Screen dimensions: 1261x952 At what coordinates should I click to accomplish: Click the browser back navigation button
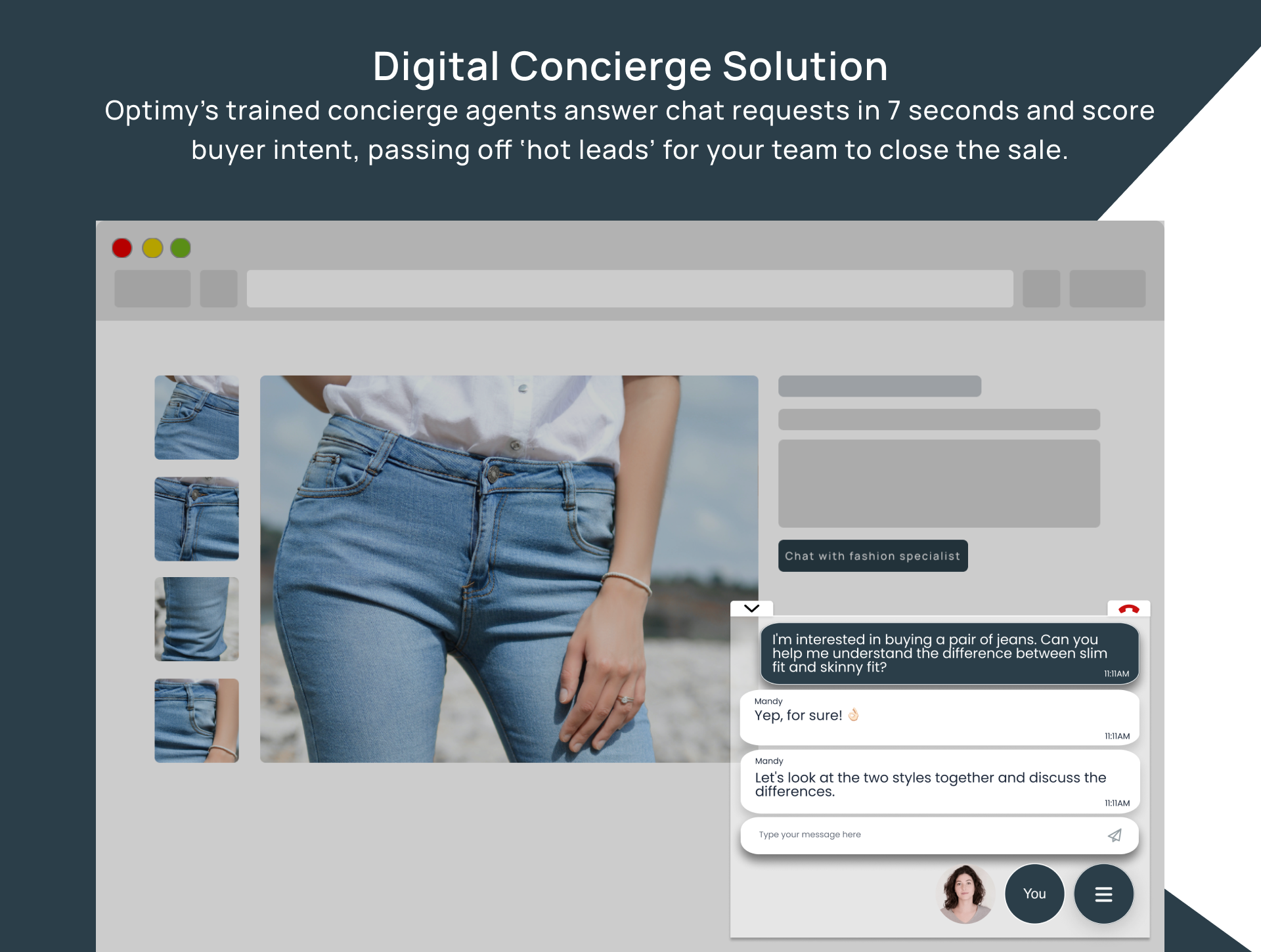152,288
